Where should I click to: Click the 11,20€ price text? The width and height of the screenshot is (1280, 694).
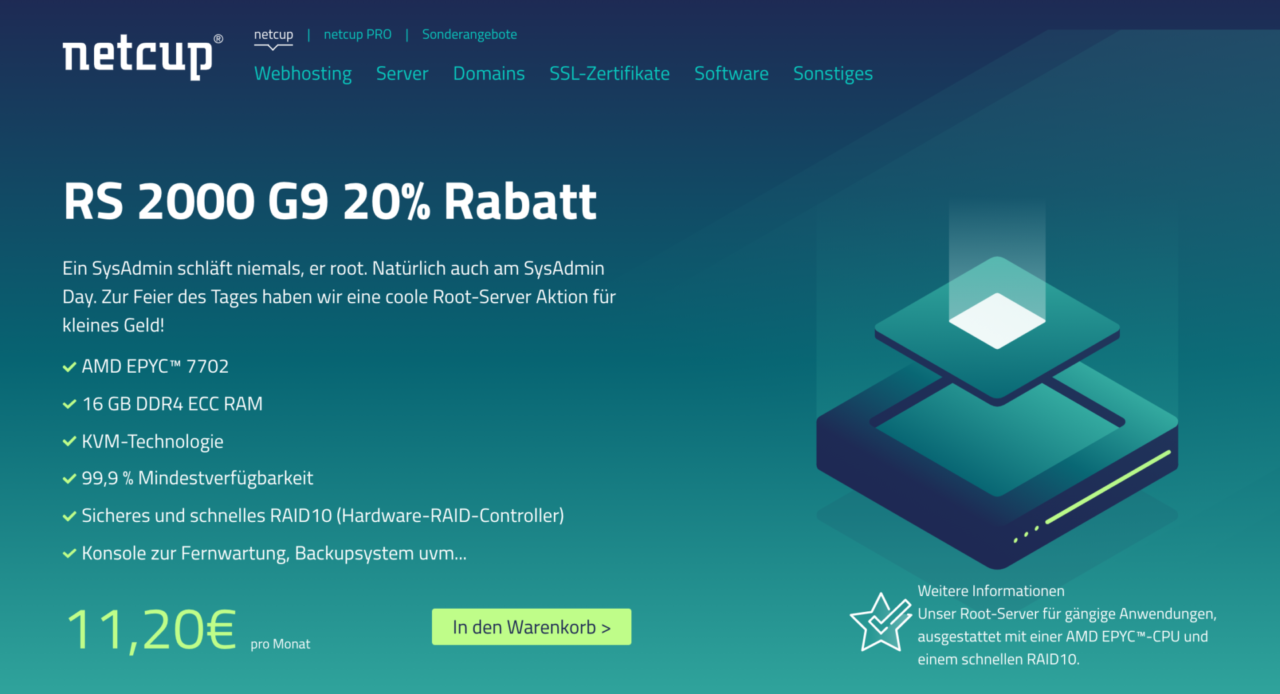pos(150,629)
